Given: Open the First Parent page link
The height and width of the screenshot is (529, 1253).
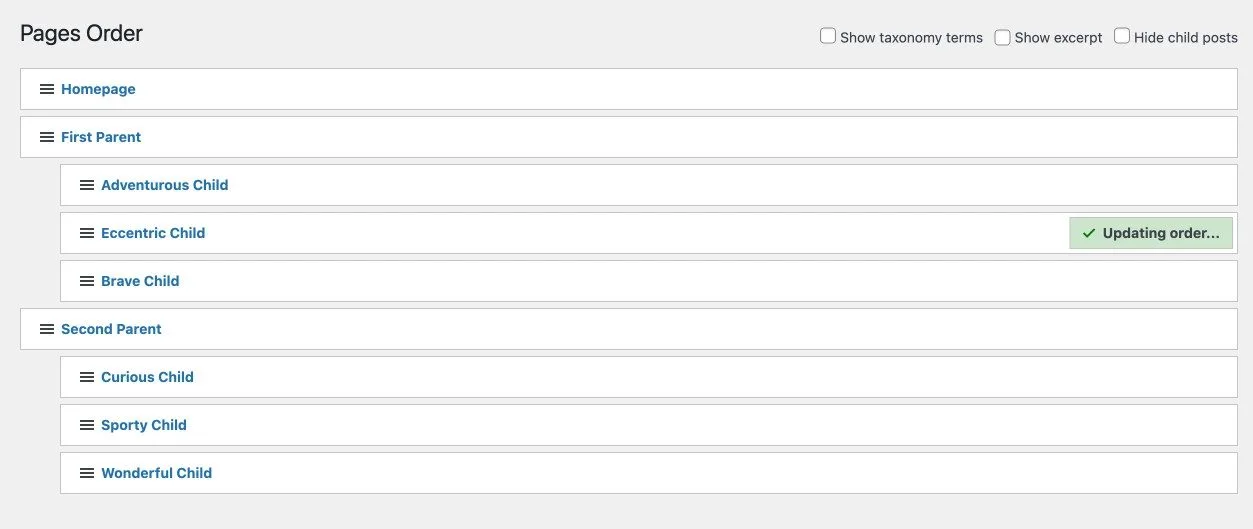Looking at the screenshot, I should click(101, 137).
